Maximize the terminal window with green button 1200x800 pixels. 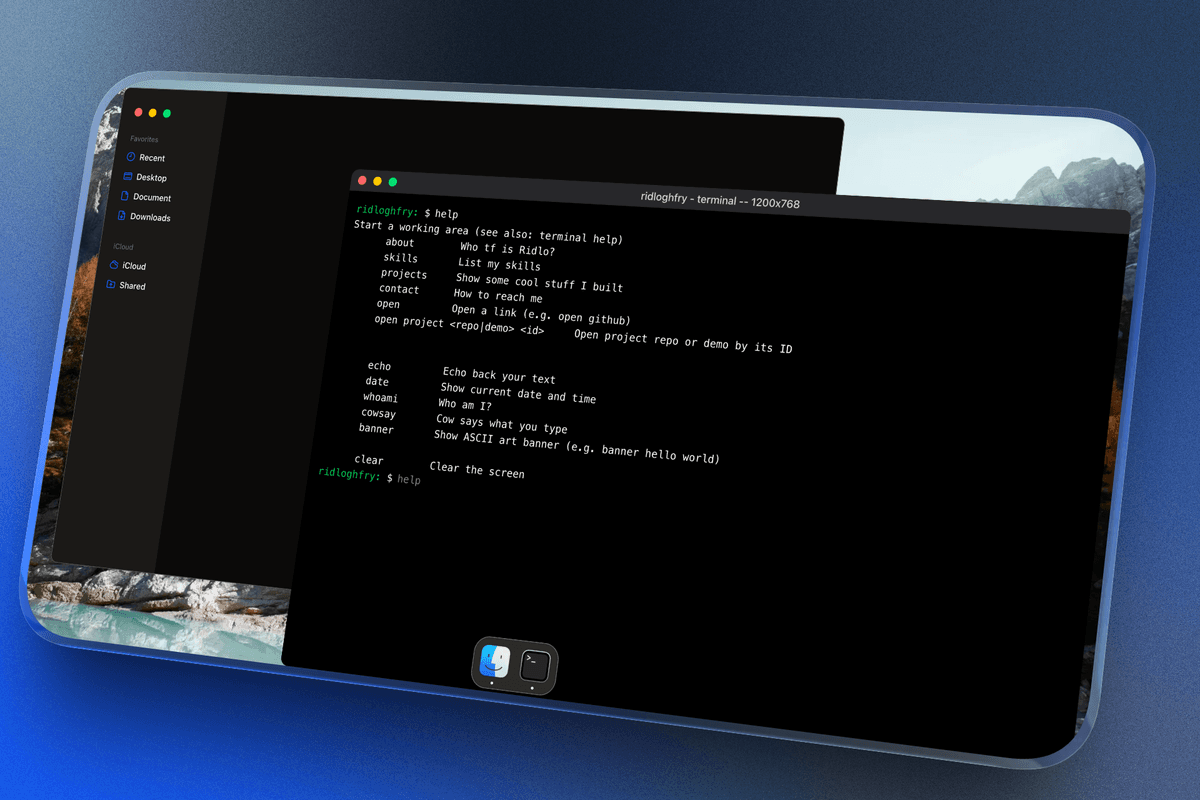pos(393,182)
